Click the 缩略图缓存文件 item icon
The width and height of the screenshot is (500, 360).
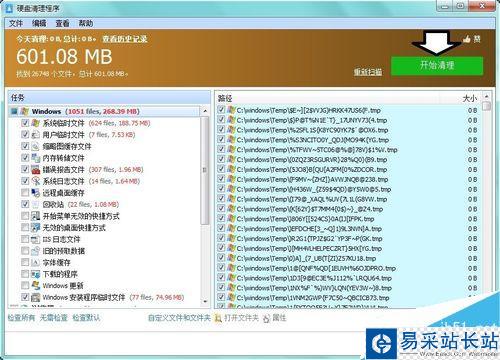coord(36,146)
